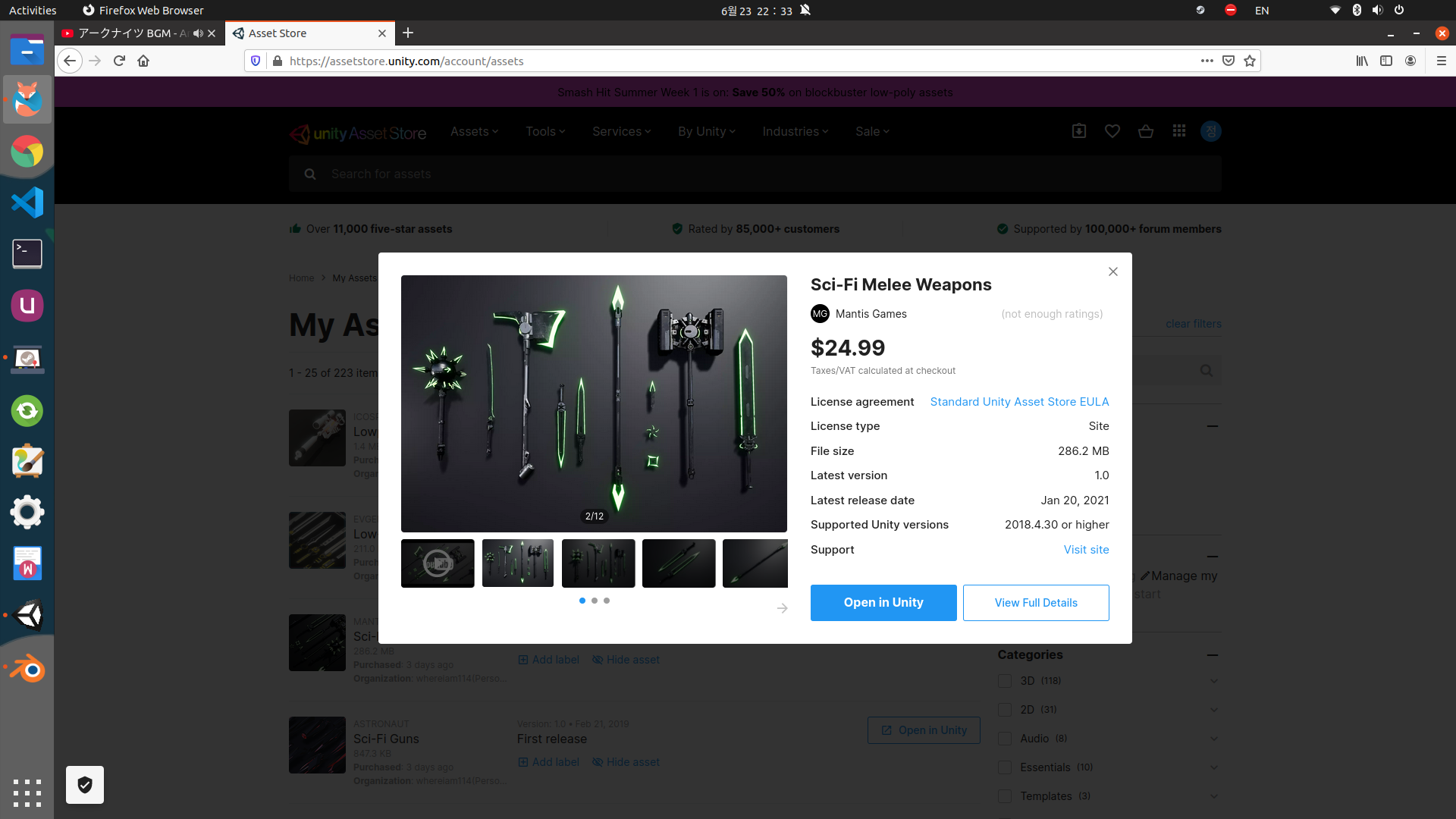Image resolution: width=1456 pixels, height=819 pixels.
Task: Expand the Sale menu
Action: tap(872, 132)
